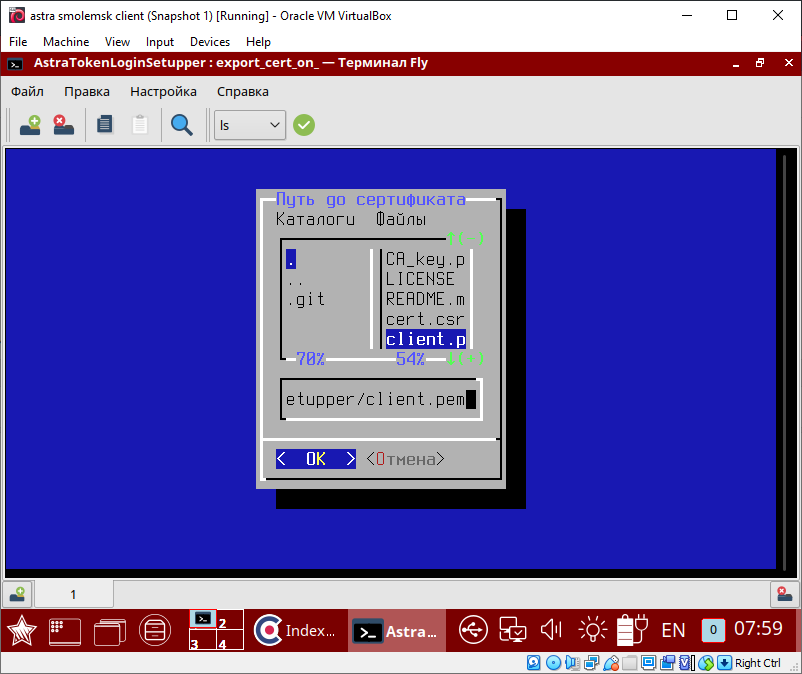Click the brightness tray icon
The width and height of the screenshot is (802, 674).
[592, 630]
